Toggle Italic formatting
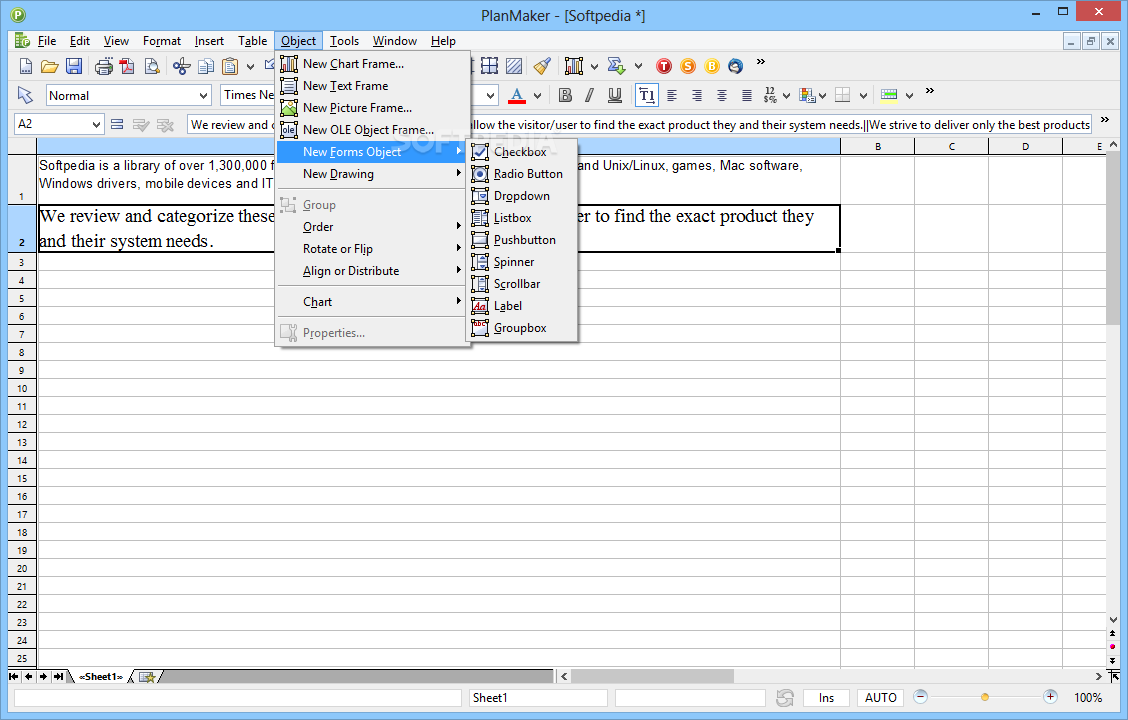The image size is (1128, 720). click(x=590, y=95)
